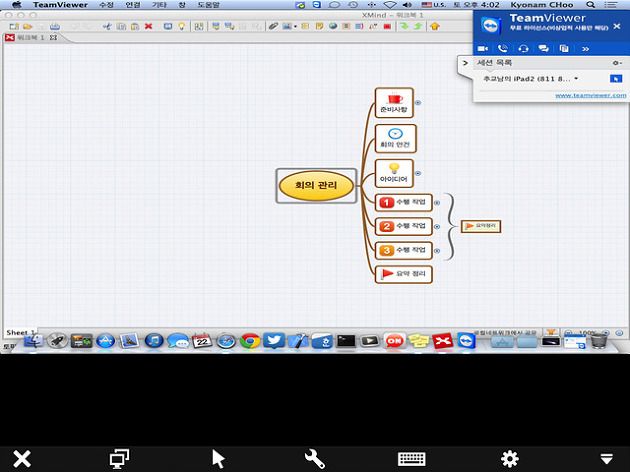Screen dimensions: 630x472
Task: Open XMind red X icon in dock
Action: coord(442,341)
